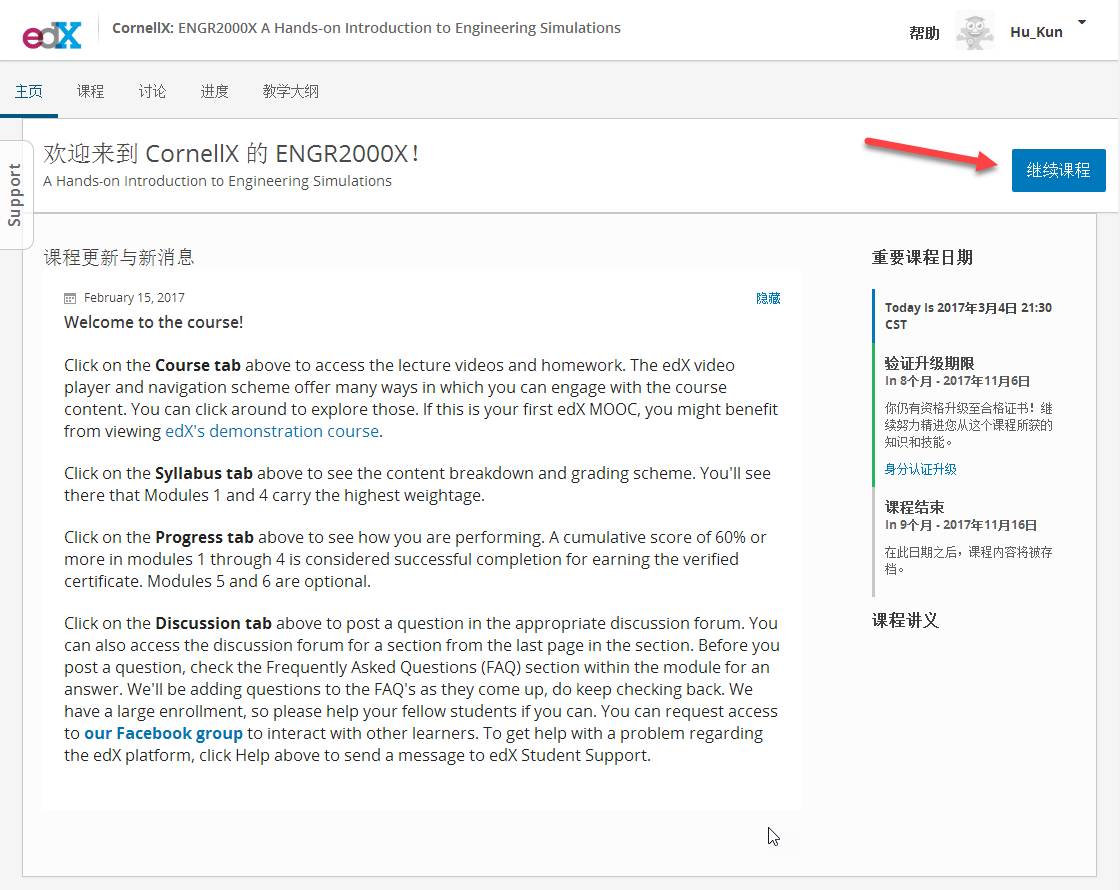
Task: Switch to the 课程 course tab
Action: [90, 91]
